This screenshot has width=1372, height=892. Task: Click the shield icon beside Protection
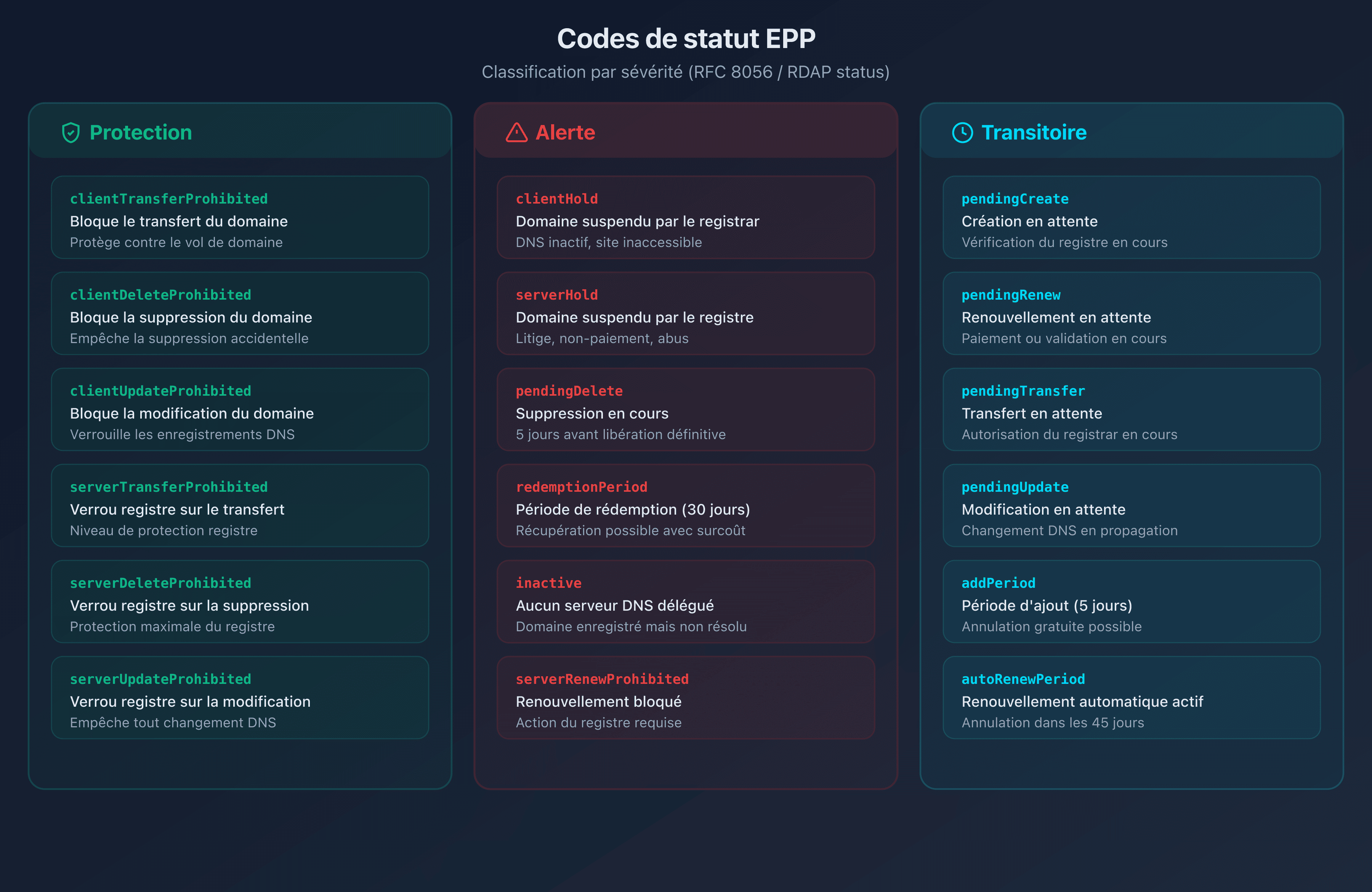click(71, 133)
